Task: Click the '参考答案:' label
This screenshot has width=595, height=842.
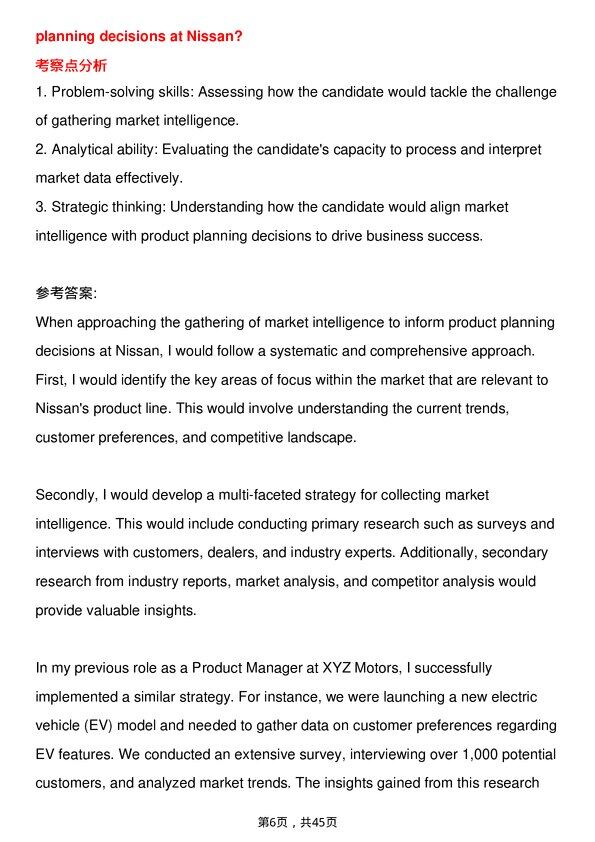Action: tap(66, 293)
